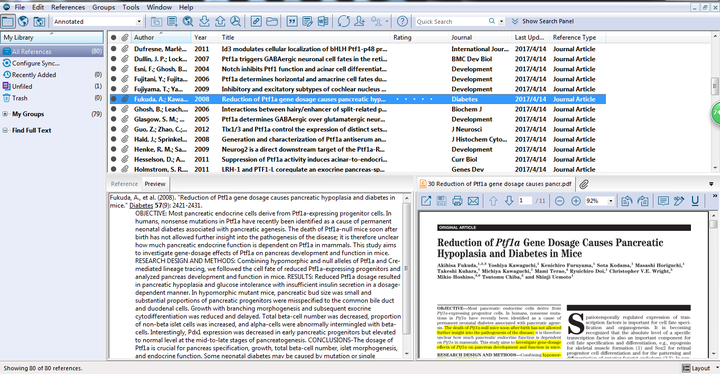The height and width of the screenshot is (374, 720).
Task: Click the Share Library person-plus icon
Action: [x=360, y=21]
